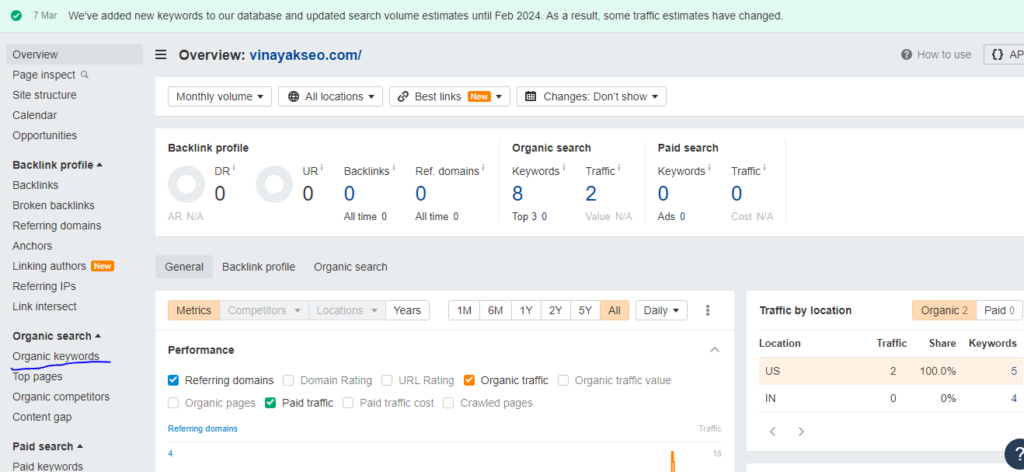Open the All locations dropdown

tap(330, 97)
